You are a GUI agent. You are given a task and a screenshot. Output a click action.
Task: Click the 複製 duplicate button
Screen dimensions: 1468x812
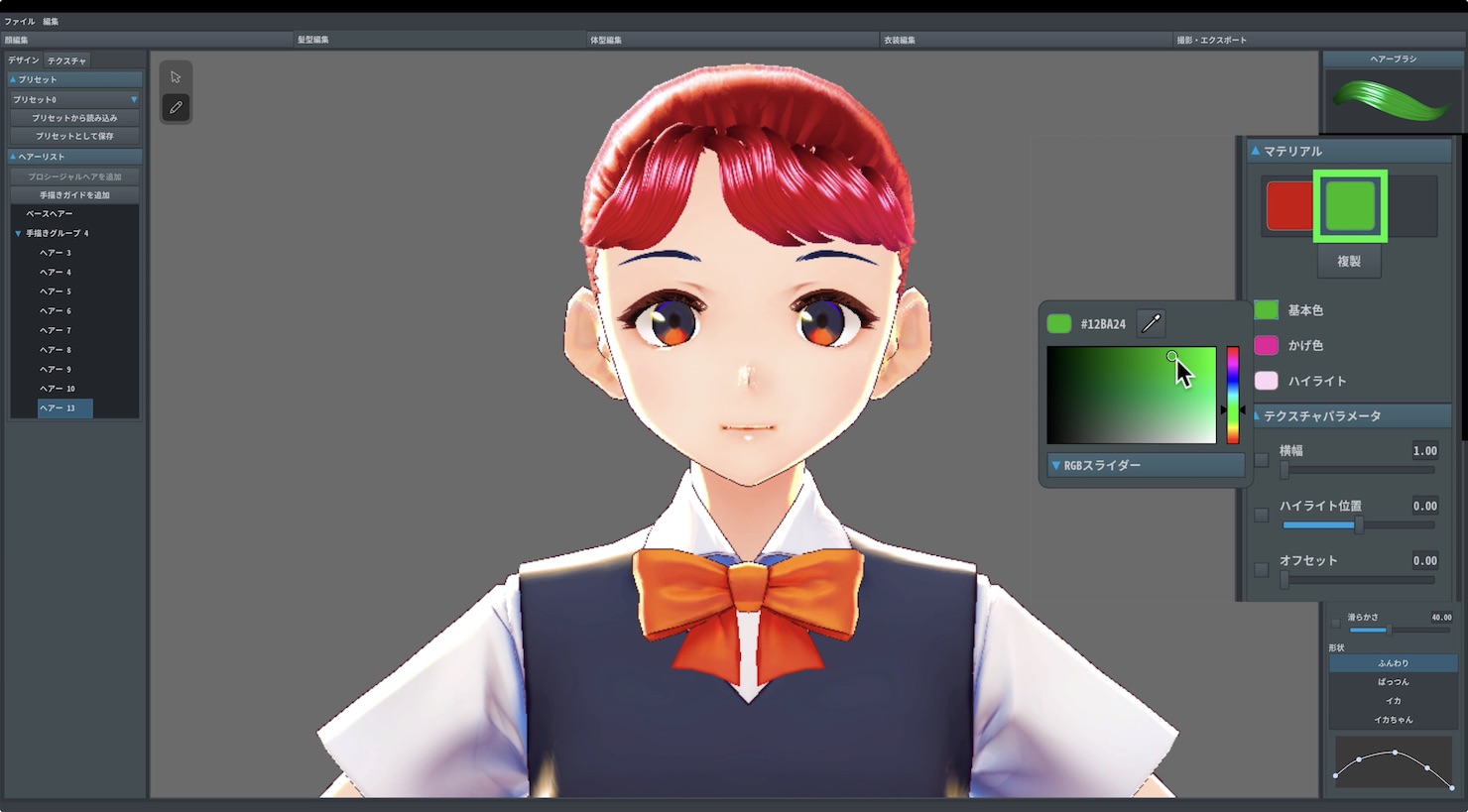pos(1349,262)
